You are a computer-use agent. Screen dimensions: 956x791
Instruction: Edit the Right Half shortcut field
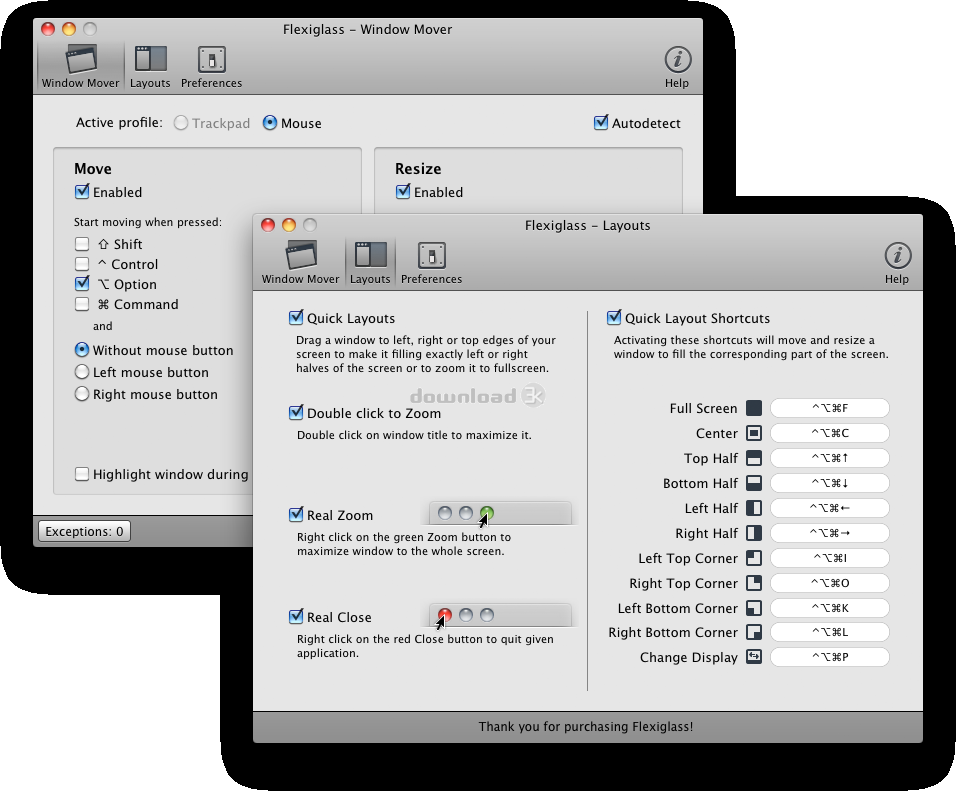830,533
